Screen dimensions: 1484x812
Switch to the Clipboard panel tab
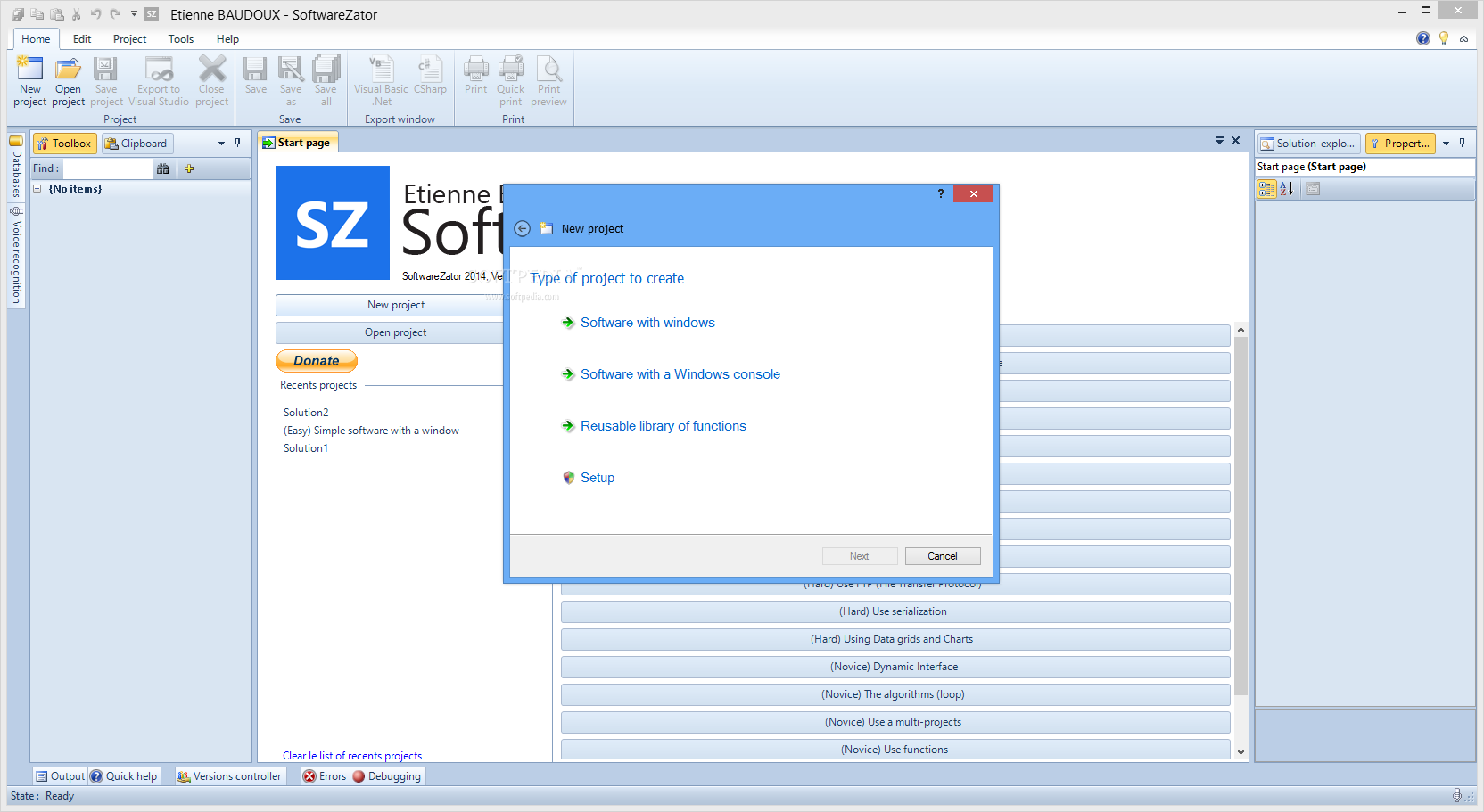tap(136, 144)
